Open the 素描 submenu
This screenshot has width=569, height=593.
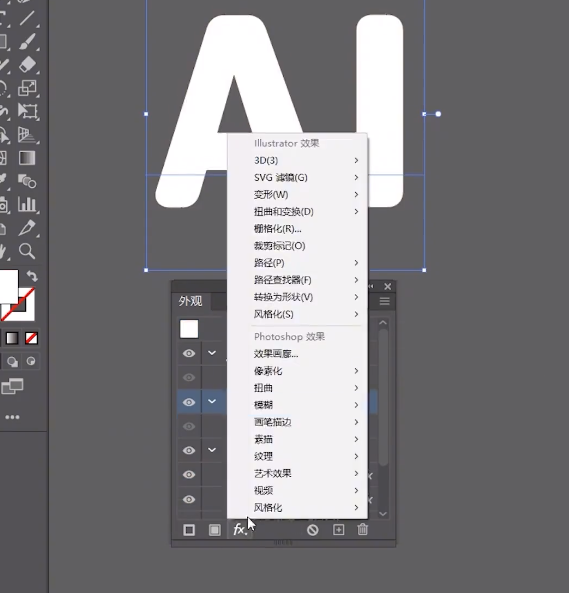coord(297,439)
